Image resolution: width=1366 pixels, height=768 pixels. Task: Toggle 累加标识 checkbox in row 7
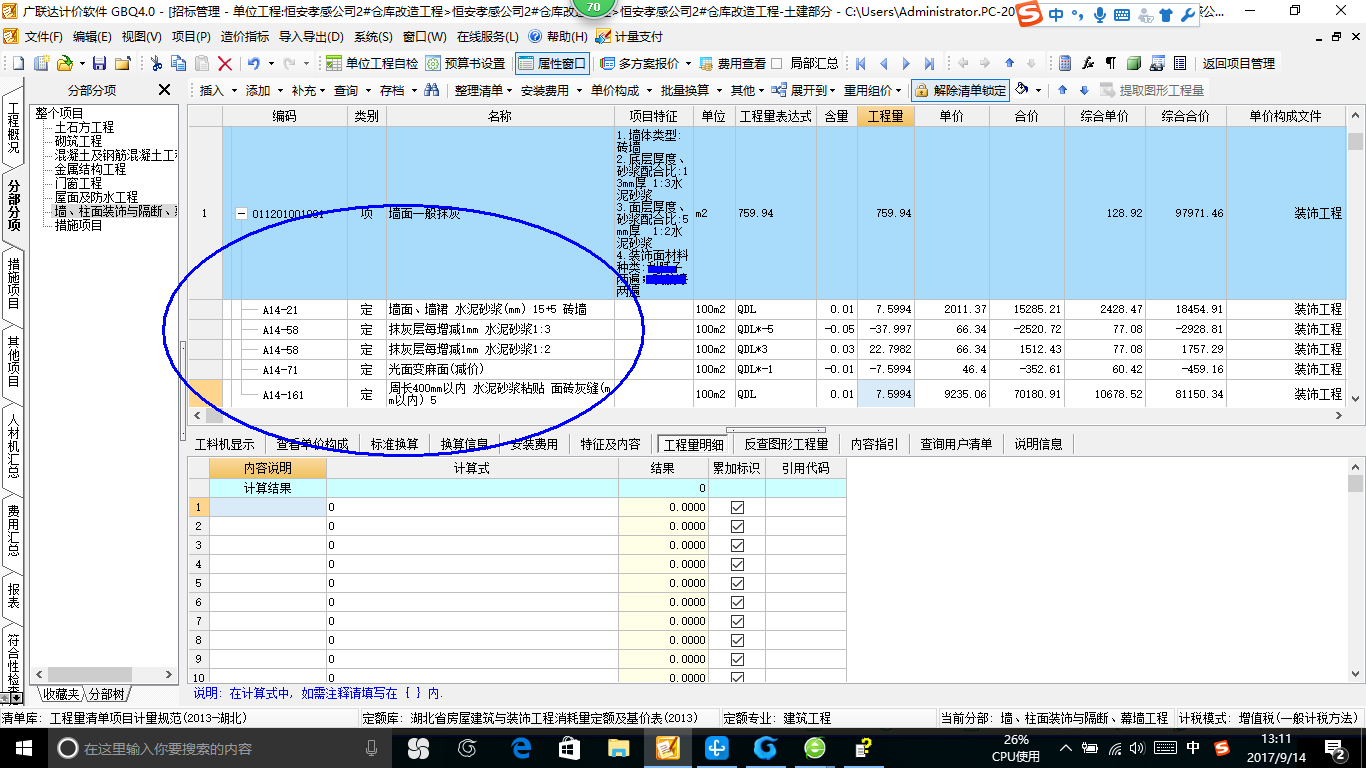738,621
